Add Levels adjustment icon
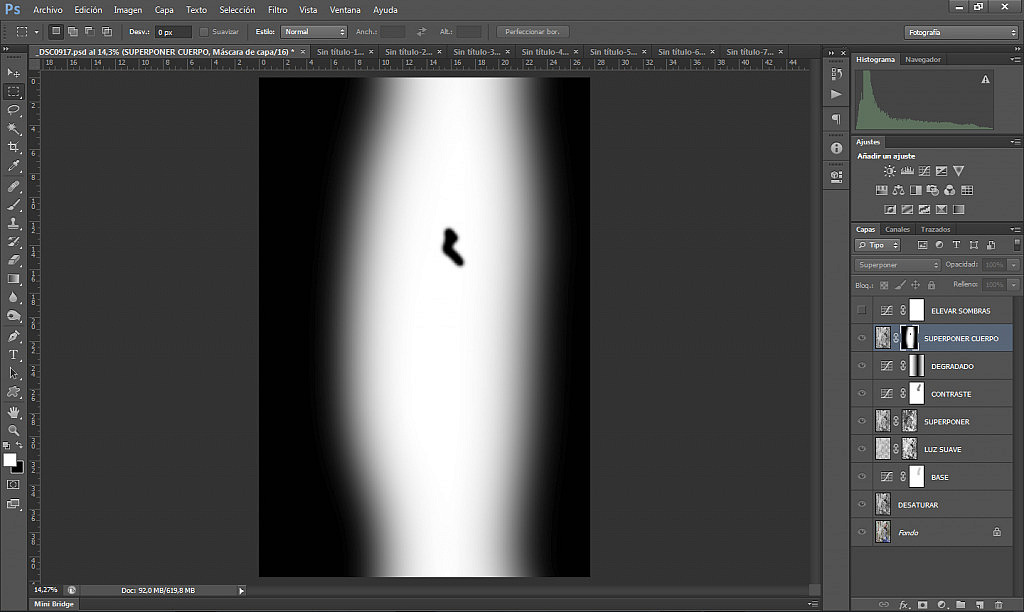Image resolution: width=1024 pixels, height=612 pixels. pyautogui.click(x=907, y=171)
